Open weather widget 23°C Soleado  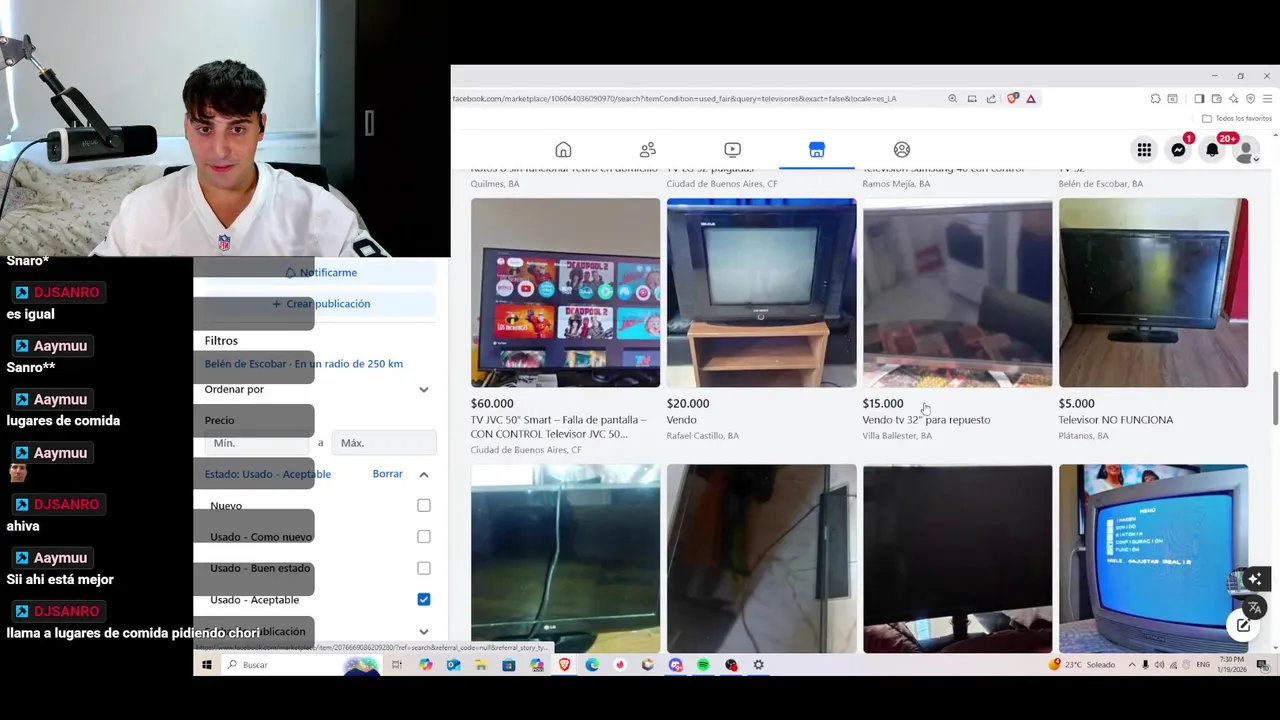[x=1082, y=665]
